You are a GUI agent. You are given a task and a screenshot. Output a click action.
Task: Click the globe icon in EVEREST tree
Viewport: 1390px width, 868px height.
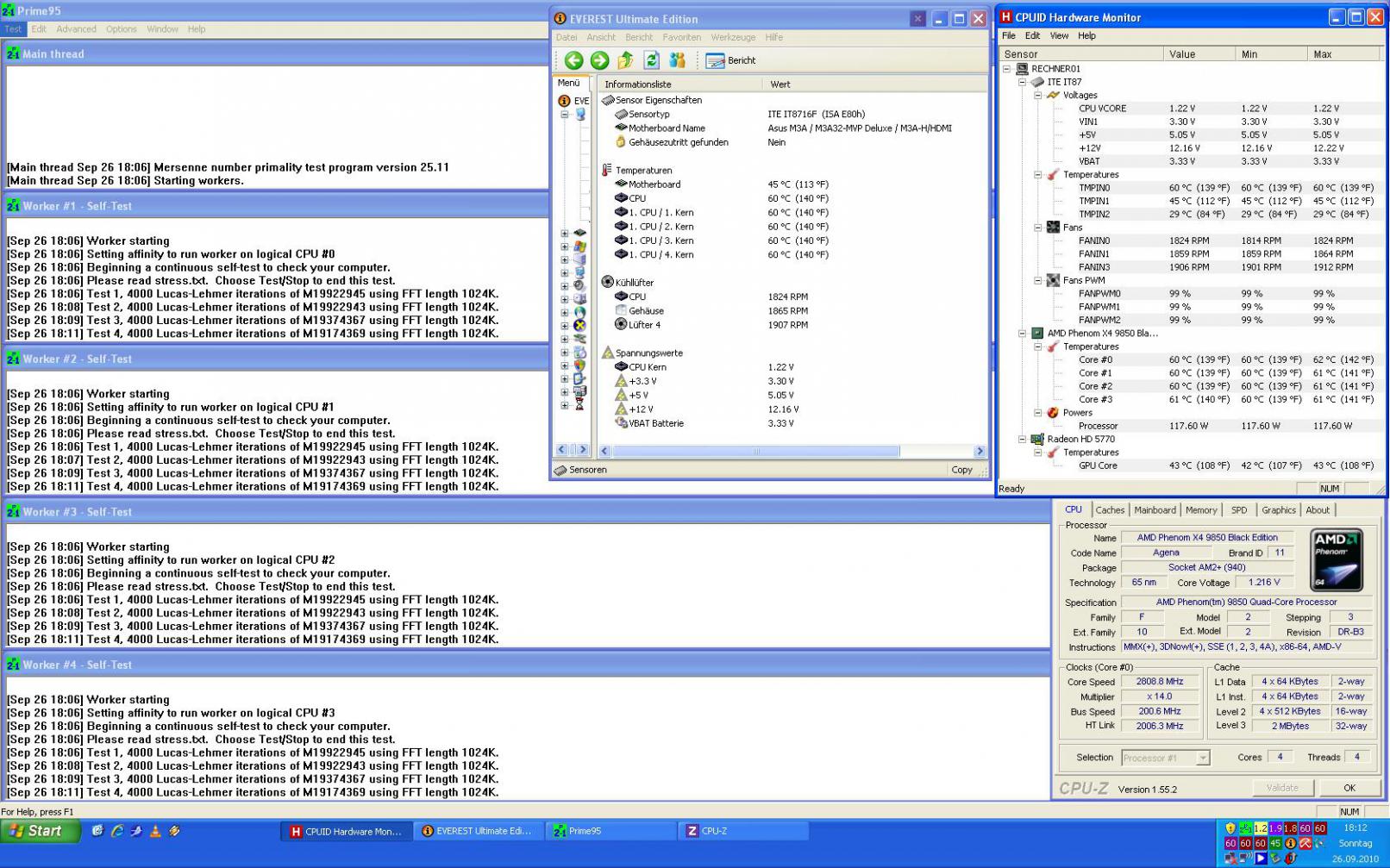[x=580, y=312]
